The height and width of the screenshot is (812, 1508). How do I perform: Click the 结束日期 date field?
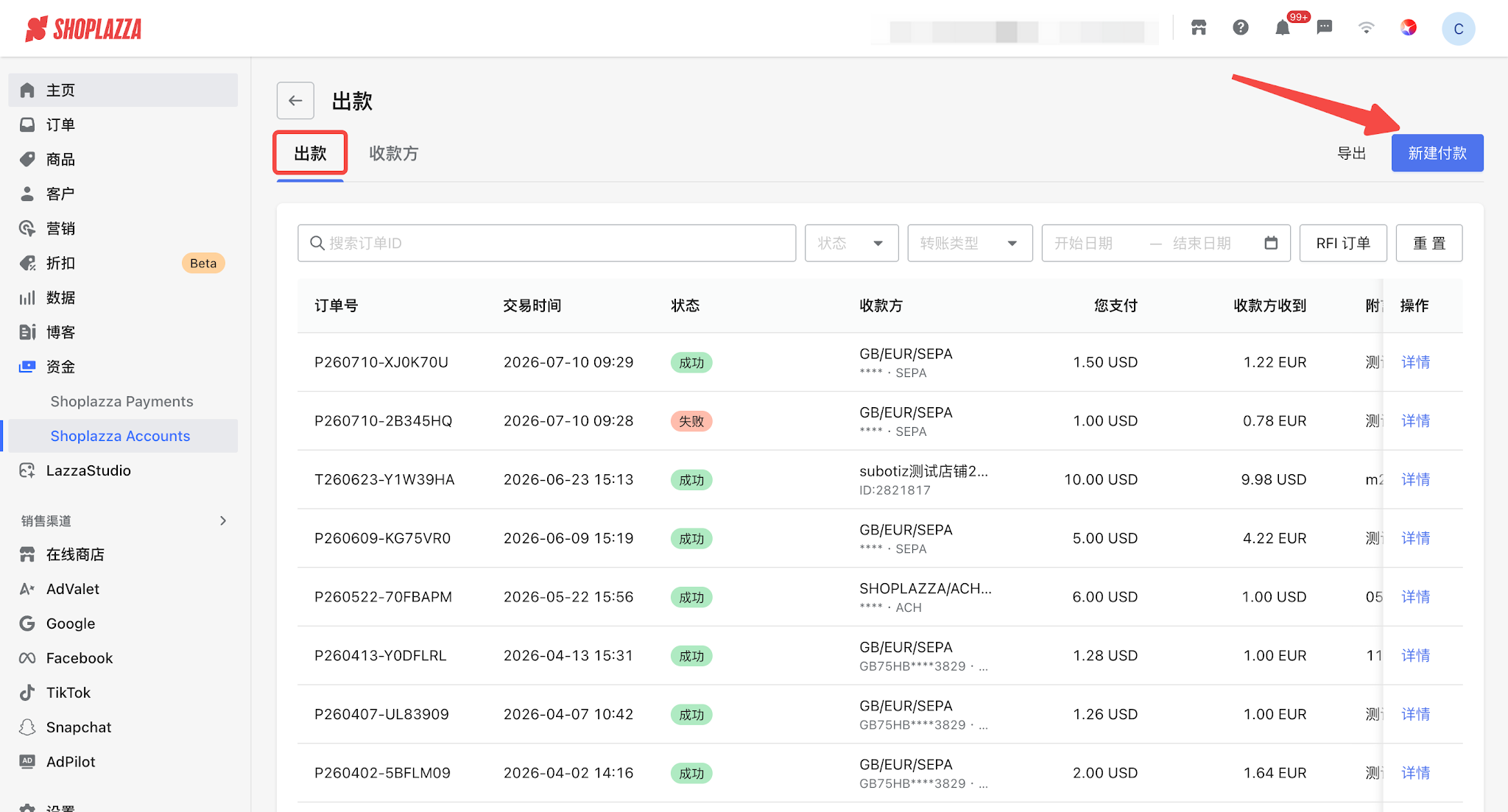pos(1202,243)
